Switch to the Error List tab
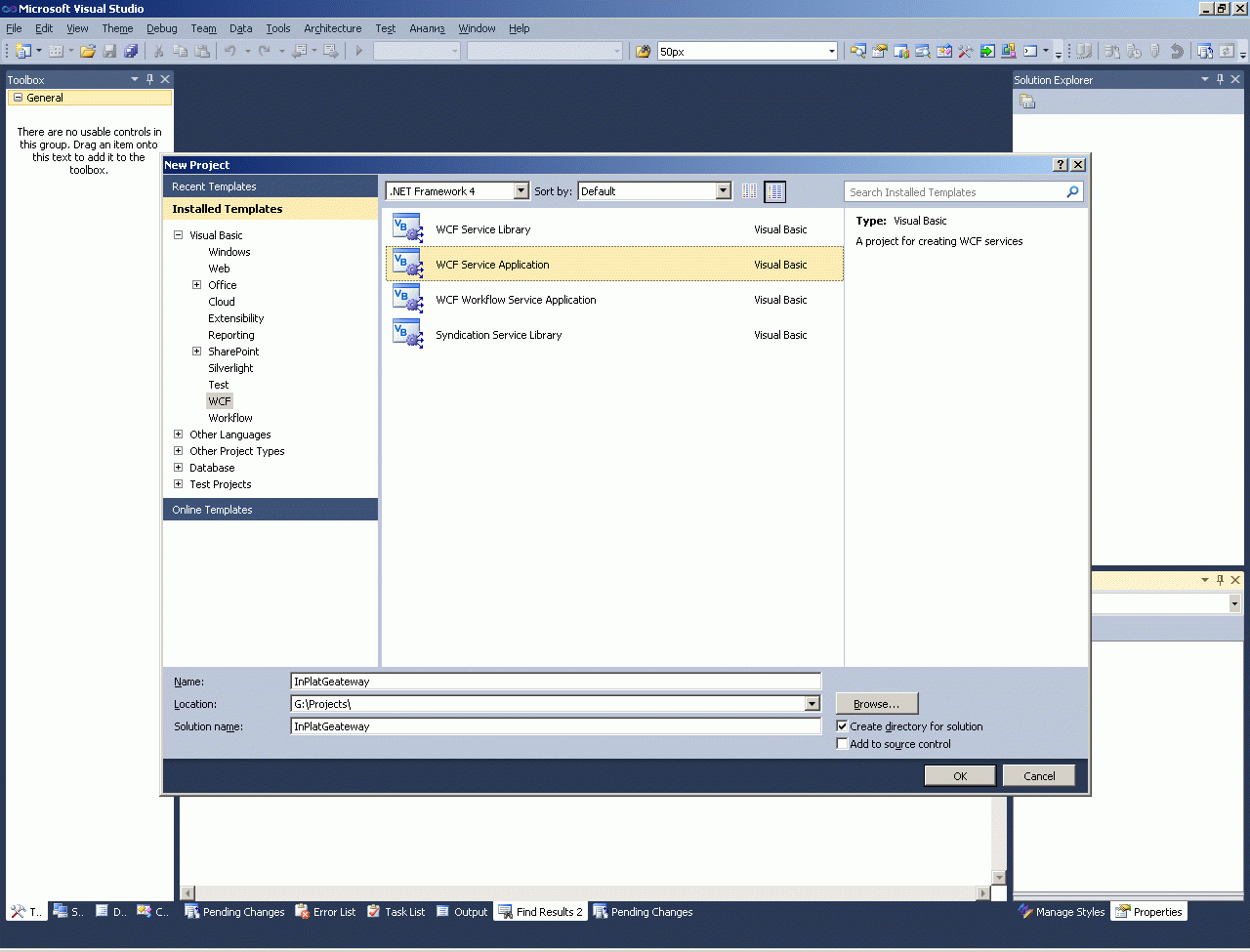The height and width of the screenshot is (952, 1250). click(326, 912)
